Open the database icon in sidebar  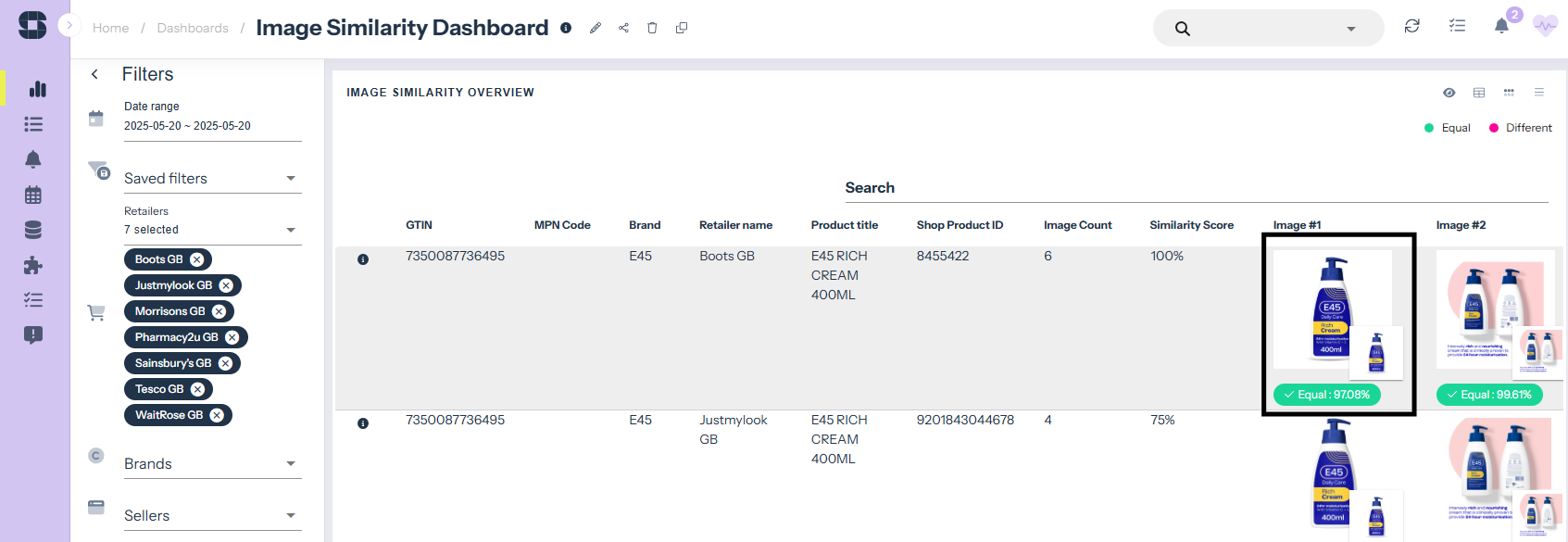(x=33, y=230)
